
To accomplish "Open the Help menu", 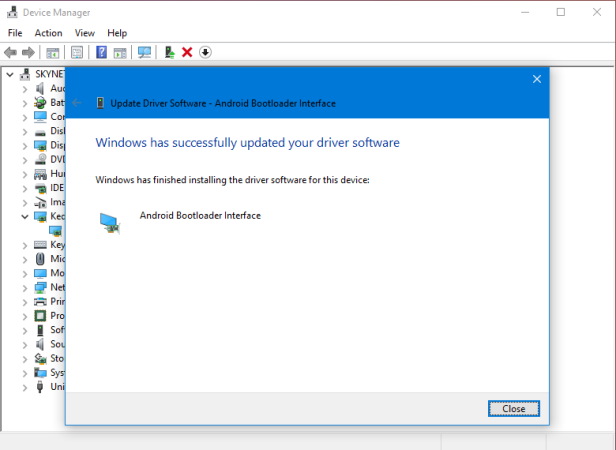I will [117, 33].
